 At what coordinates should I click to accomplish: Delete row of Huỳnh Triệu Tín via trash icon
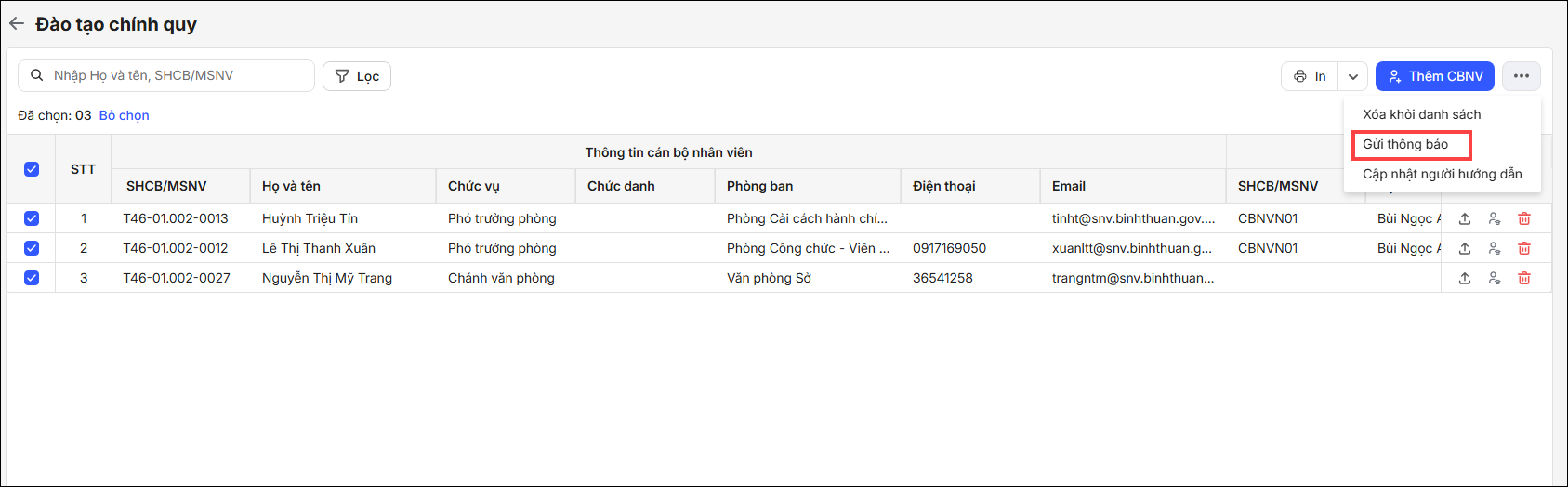[x=1524, y=218]
